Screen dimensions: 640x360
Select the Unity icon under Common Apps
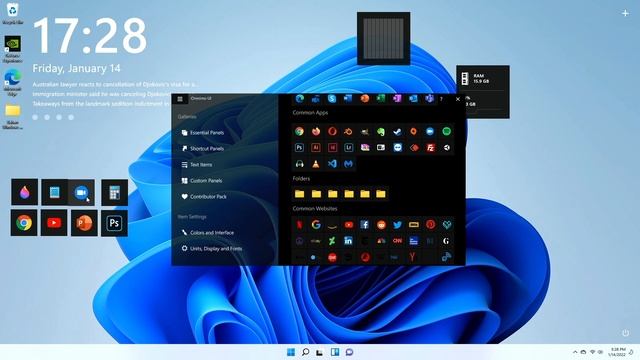pyautogui.click(x=447, y=148)
